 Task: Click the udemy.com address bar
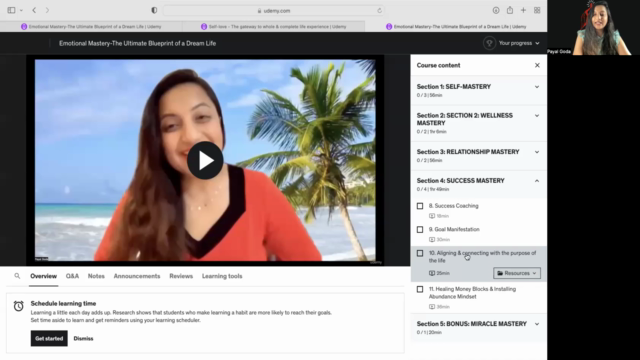pos(274,11)
